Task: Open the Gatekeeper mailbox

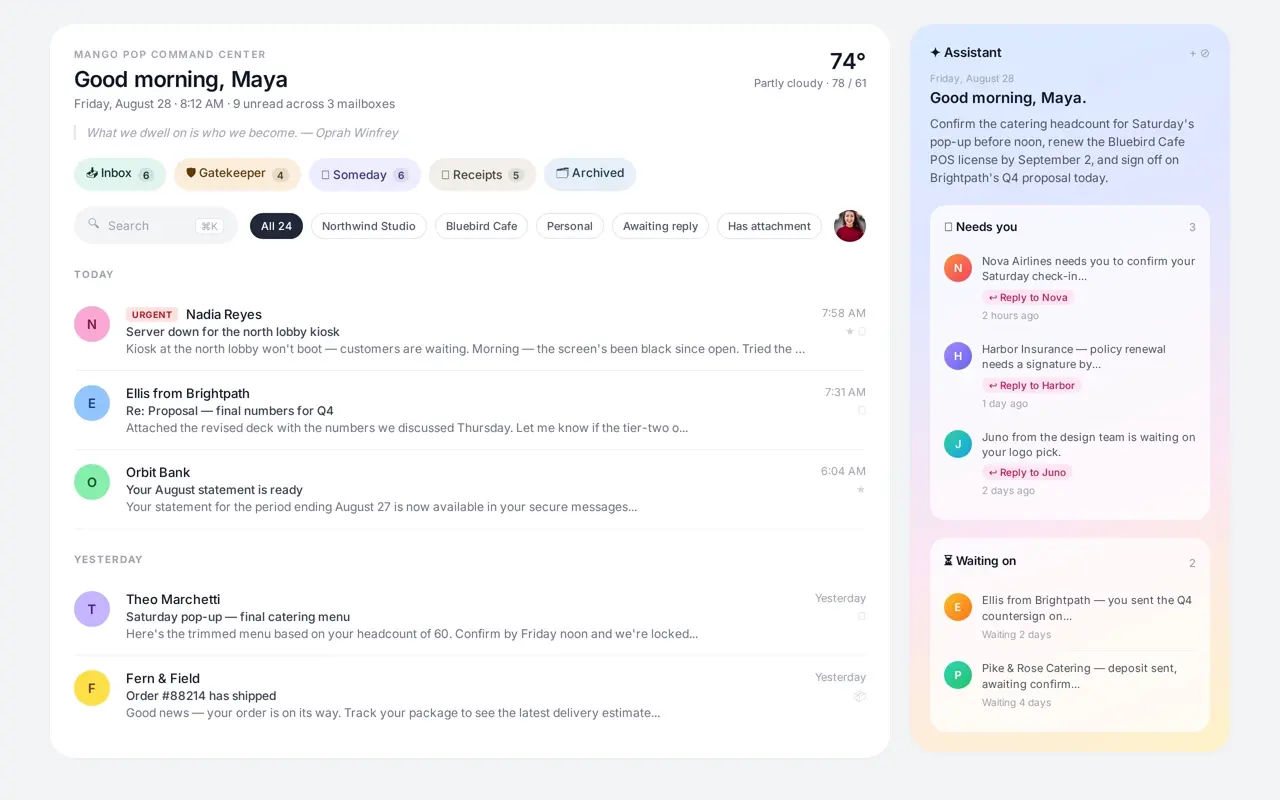Action: click(237, 174)
